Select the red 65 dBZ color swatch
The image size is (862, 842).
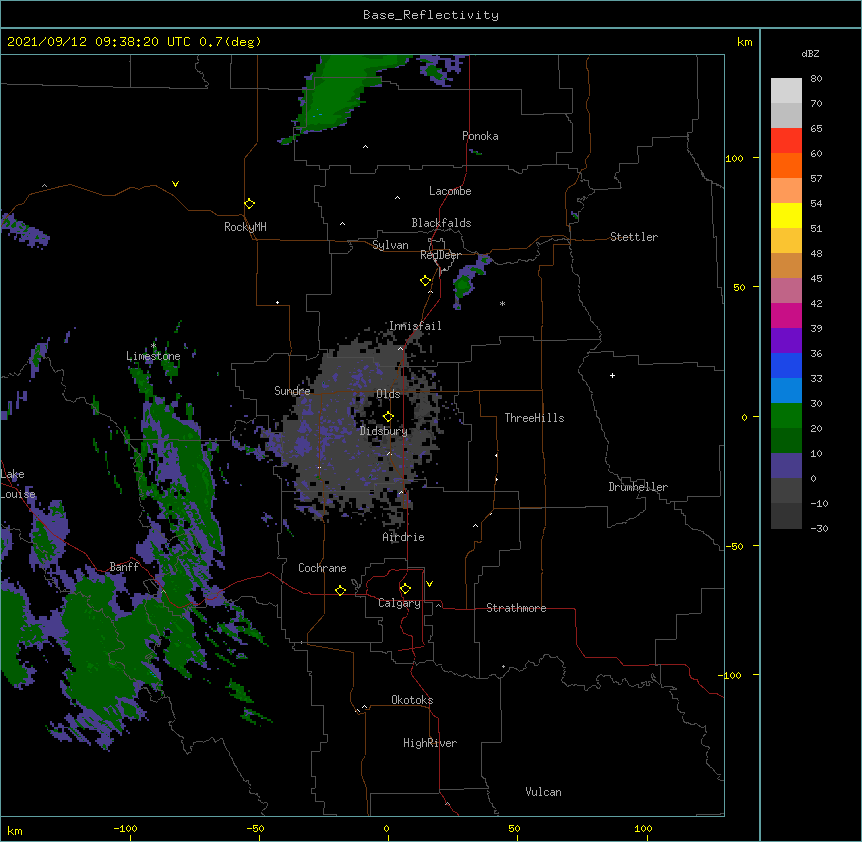coord(786,141)
